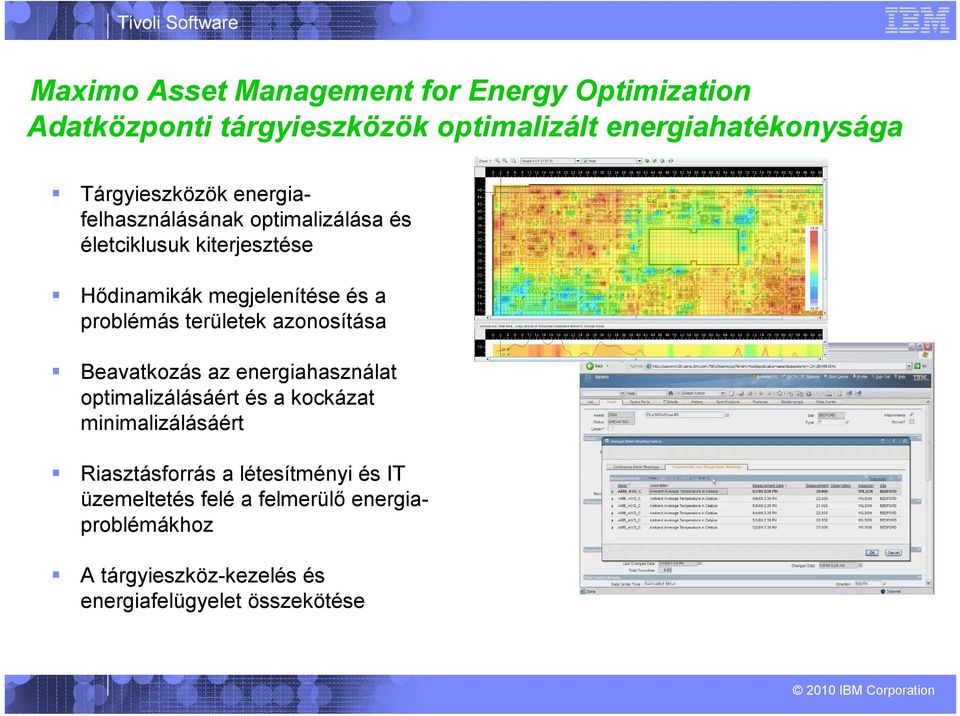This screenshot has height=716, width=960.
Task: Switch to the Specifications tab
Action: click(727, 402)
